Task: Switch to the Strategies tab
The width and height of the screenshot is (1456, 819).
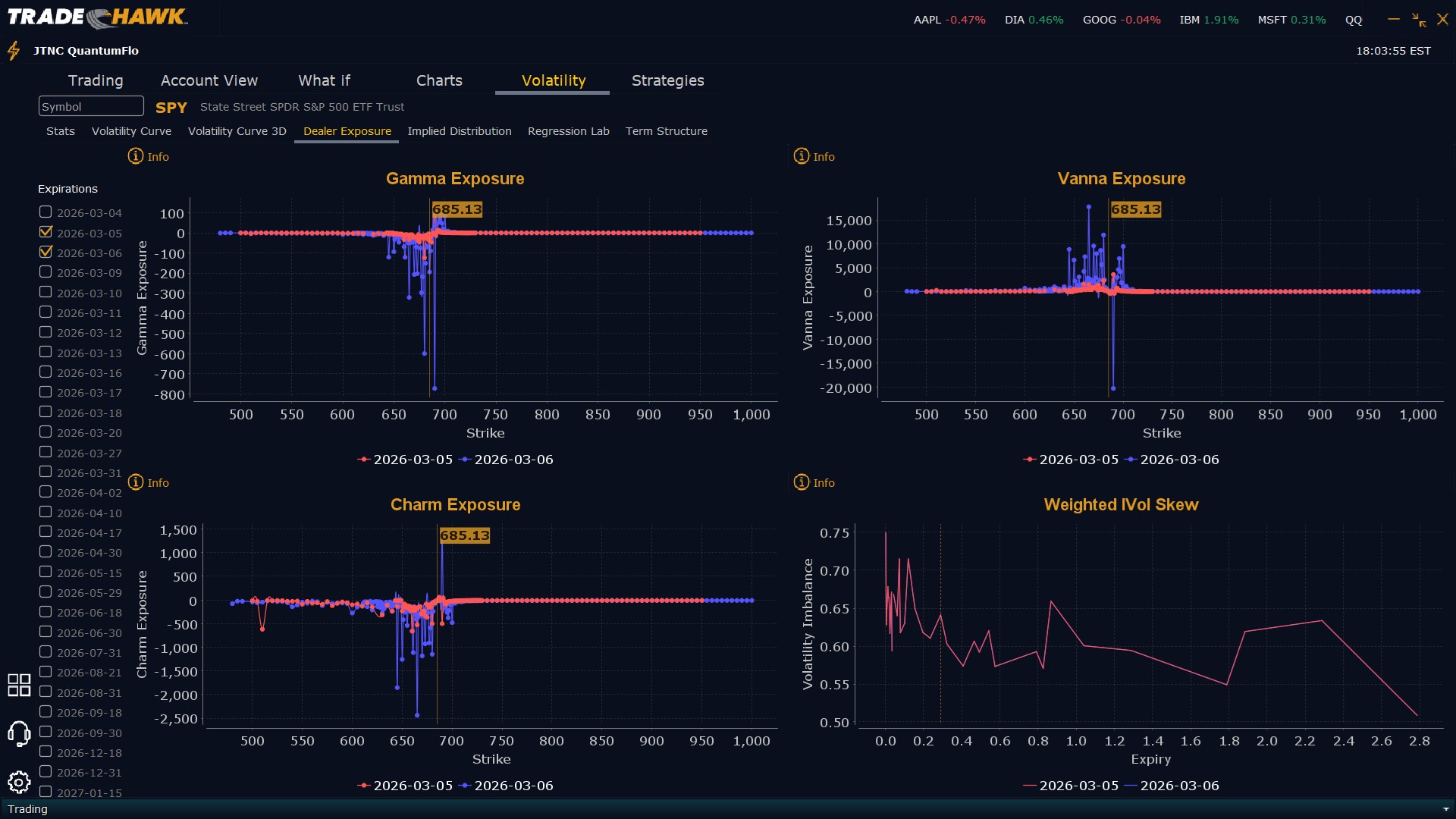Action: (x=667, y=80)
